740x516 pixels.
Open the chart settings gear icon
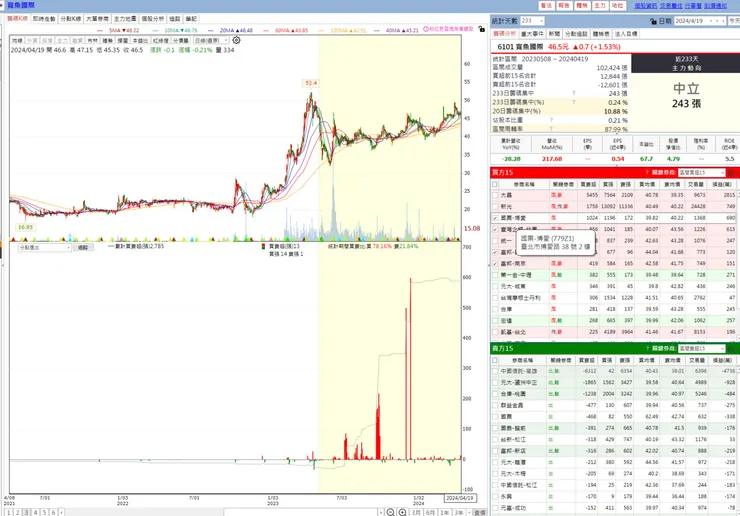[x=236, y=40]
